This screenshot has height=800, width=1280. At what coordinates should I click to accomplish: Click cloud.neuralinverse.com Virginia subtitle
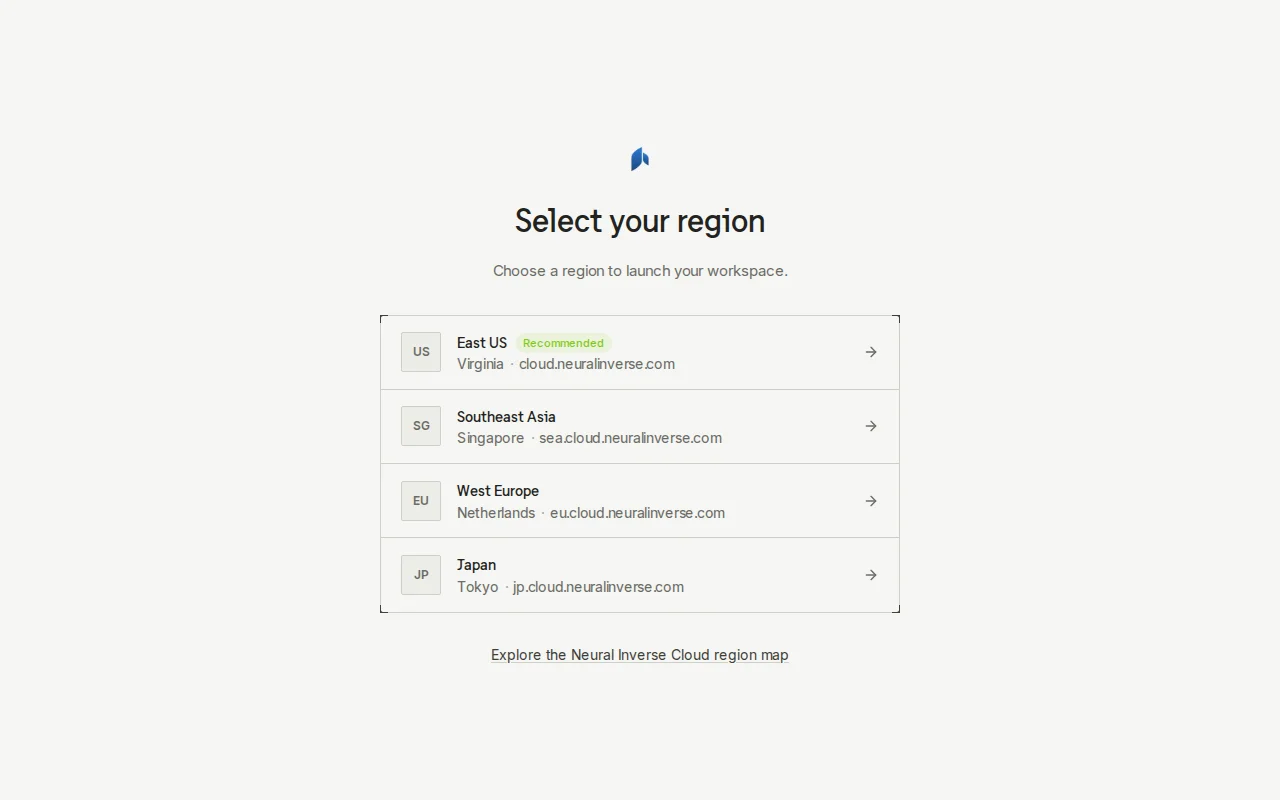pyautogui.click(x=566, y=364)
